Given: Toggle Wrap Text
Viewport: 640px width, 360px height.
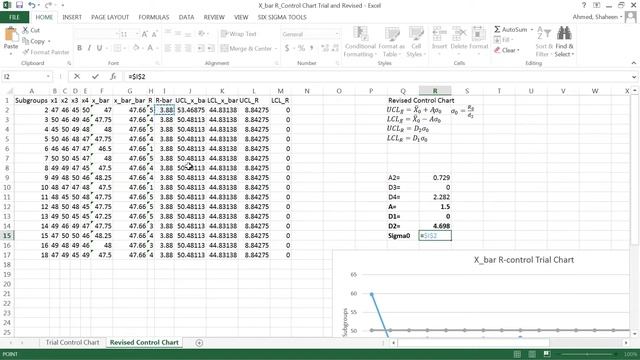Looking at the screenshot, I should tap(239, 34).
